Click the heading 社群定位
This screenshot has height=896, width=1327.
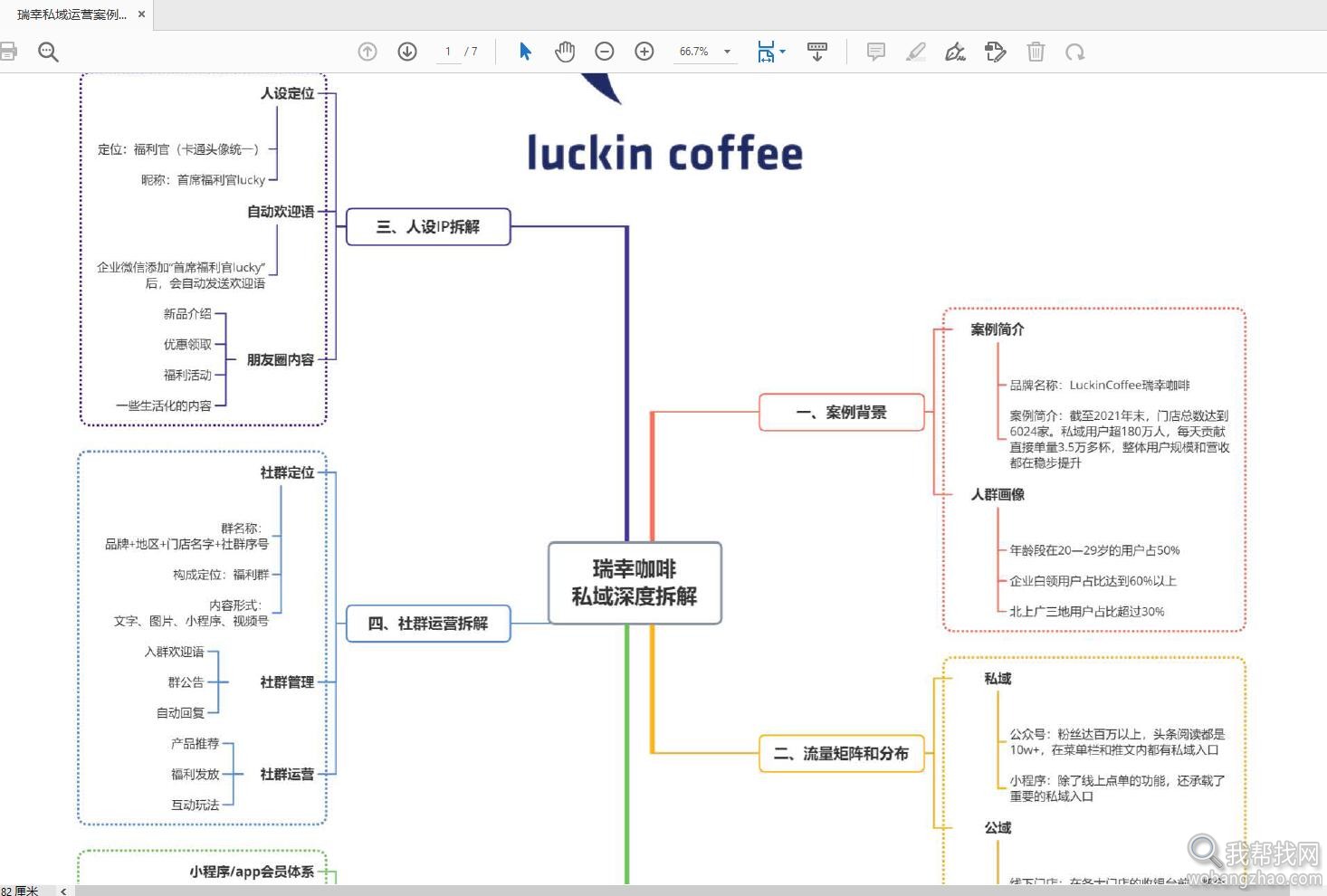288,472
